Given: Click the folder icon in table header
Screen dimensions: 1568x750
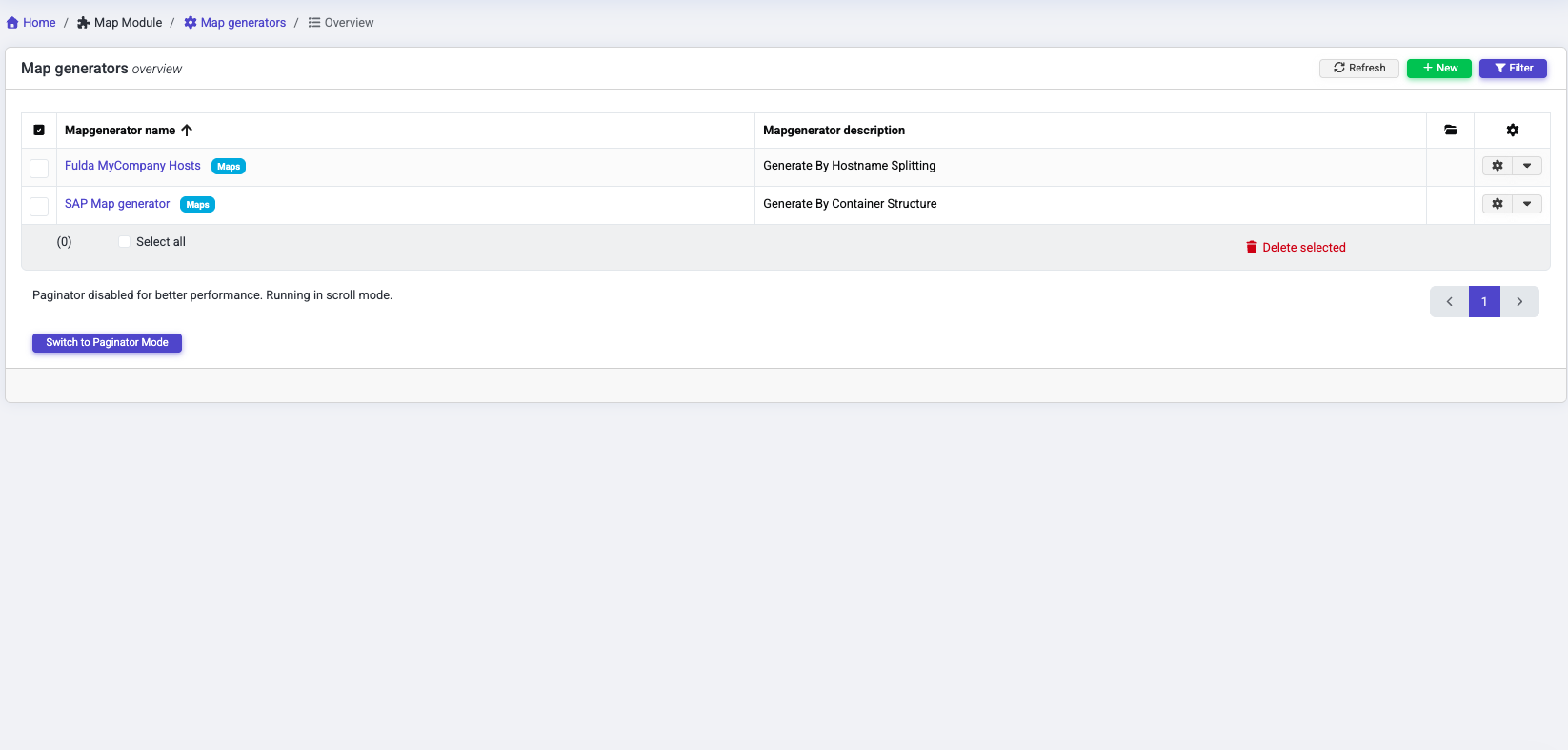Looking at the screenshot, I should (1450, 131).
